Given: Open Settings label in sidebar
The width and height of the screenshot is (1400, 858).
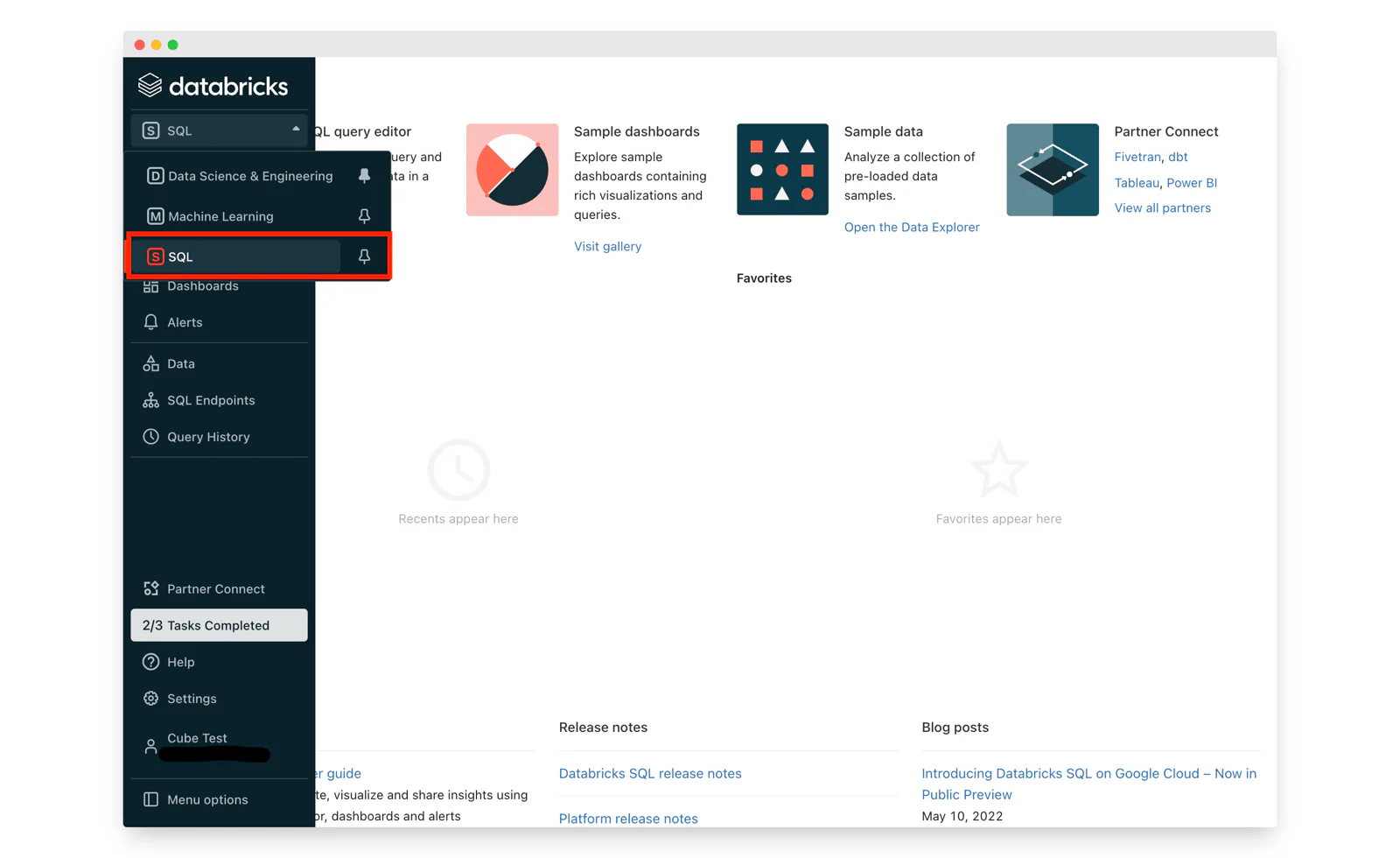Looking at the screenshot, I should pyautogui.click(x=192, y=699).
